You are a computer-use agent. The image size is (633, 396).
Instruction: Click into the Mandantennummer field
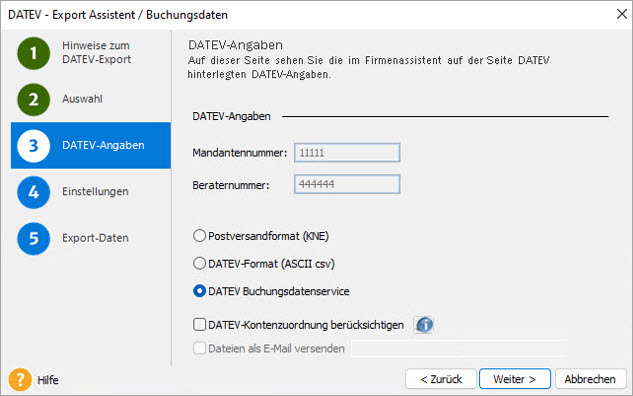[347, 153]
